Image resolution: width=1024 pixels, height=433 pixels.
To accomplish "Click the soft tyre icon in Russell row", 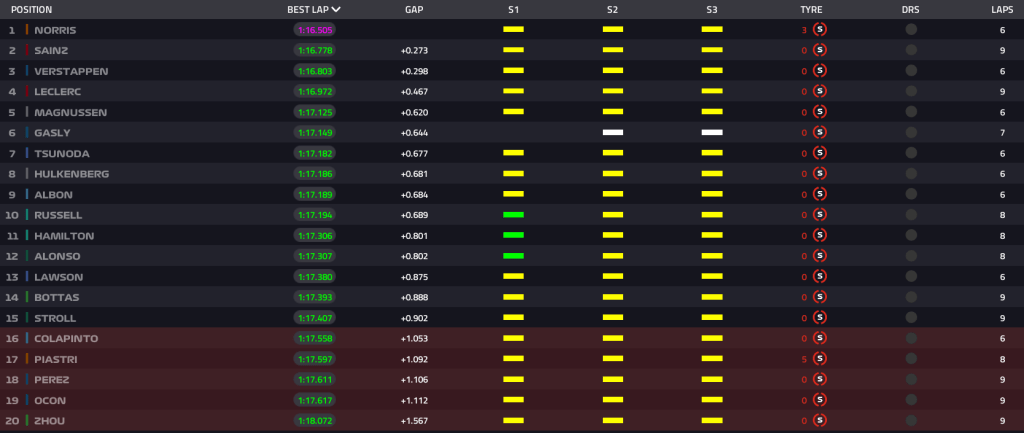I will 820,215.
